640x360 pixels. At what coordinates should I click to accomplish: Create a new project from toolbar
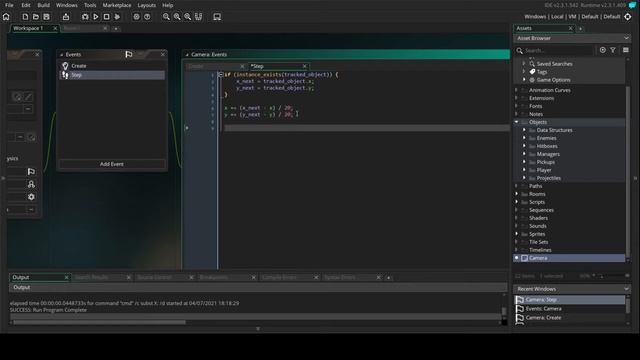[25, 17]
